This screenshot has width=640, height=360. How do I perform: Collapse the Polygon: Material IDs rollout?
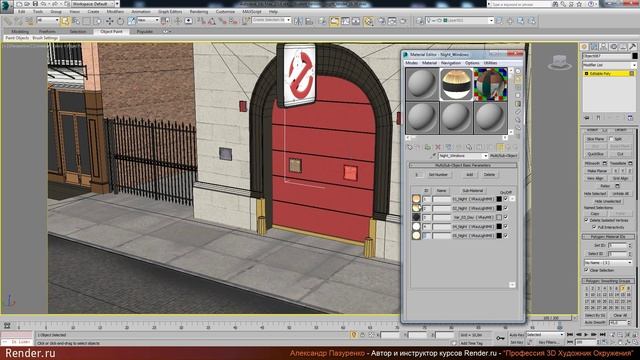coord(608,237)
